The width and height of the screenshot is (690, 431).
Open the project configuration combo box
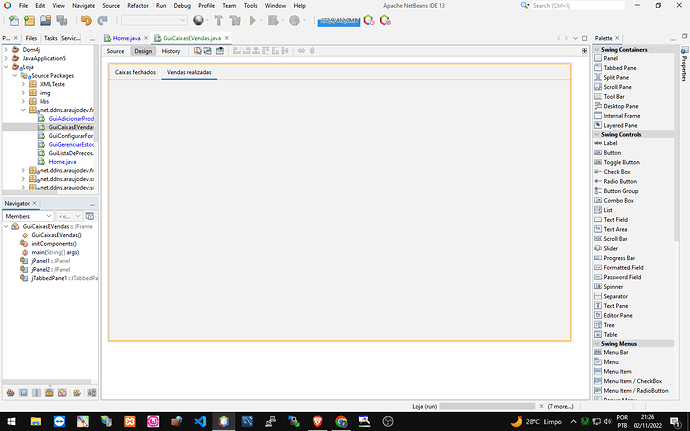tap(154, 20)
